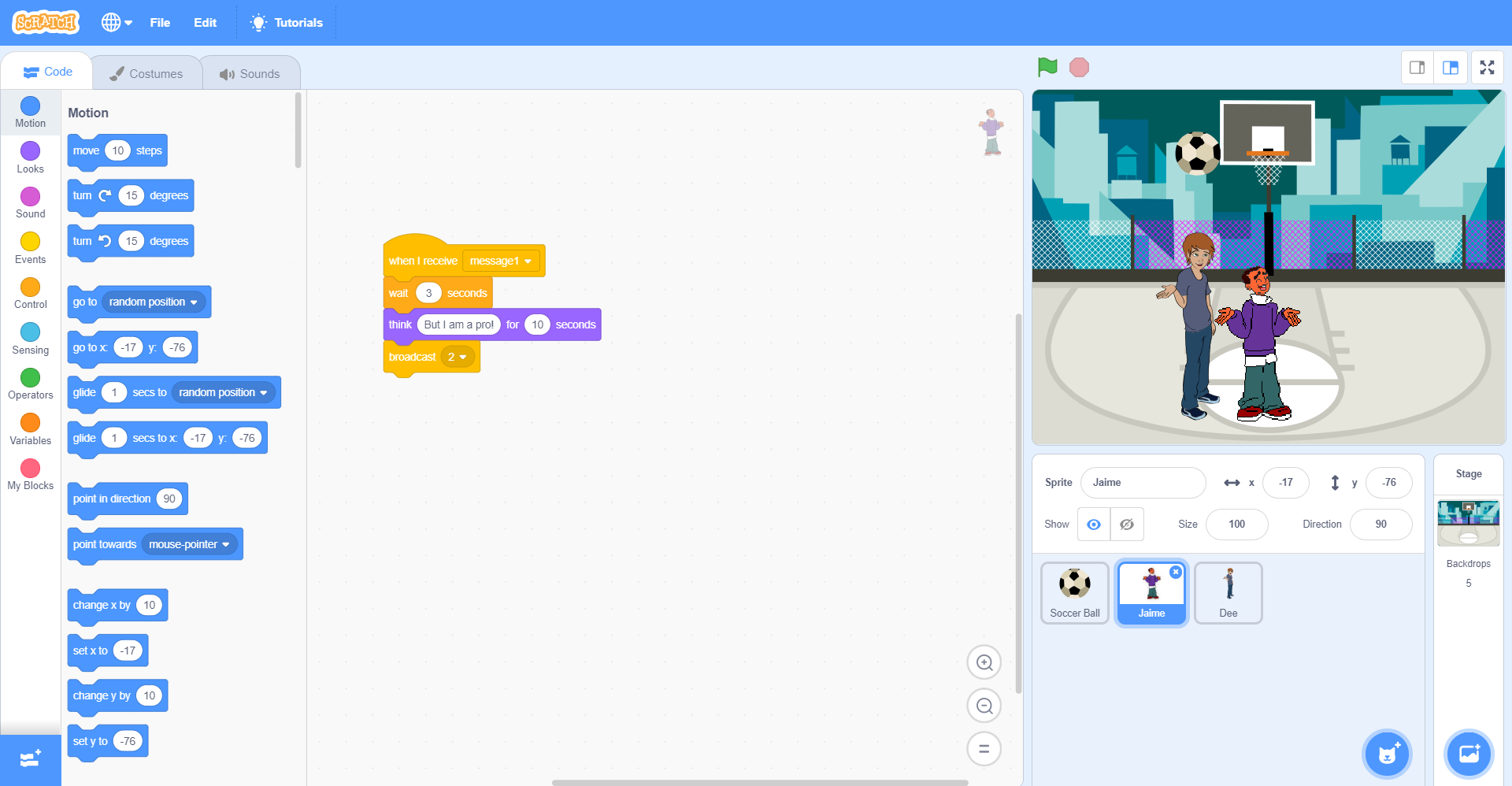
Task: Click the turn counterclockwise 15 degrees block
Action: (x=131, y=242)
